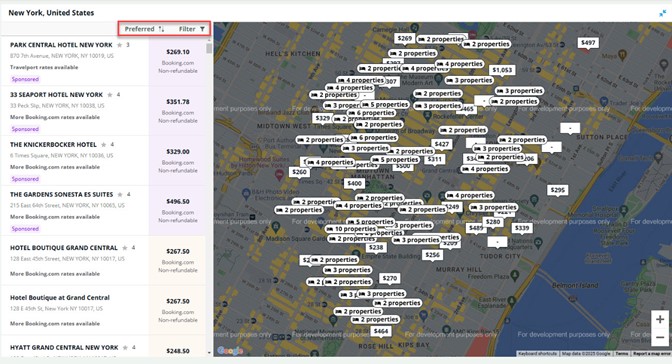This screenshot has height=364, width=672.
Task: Click the funnel icon next to Filter
Action: (x=202, y=29)
